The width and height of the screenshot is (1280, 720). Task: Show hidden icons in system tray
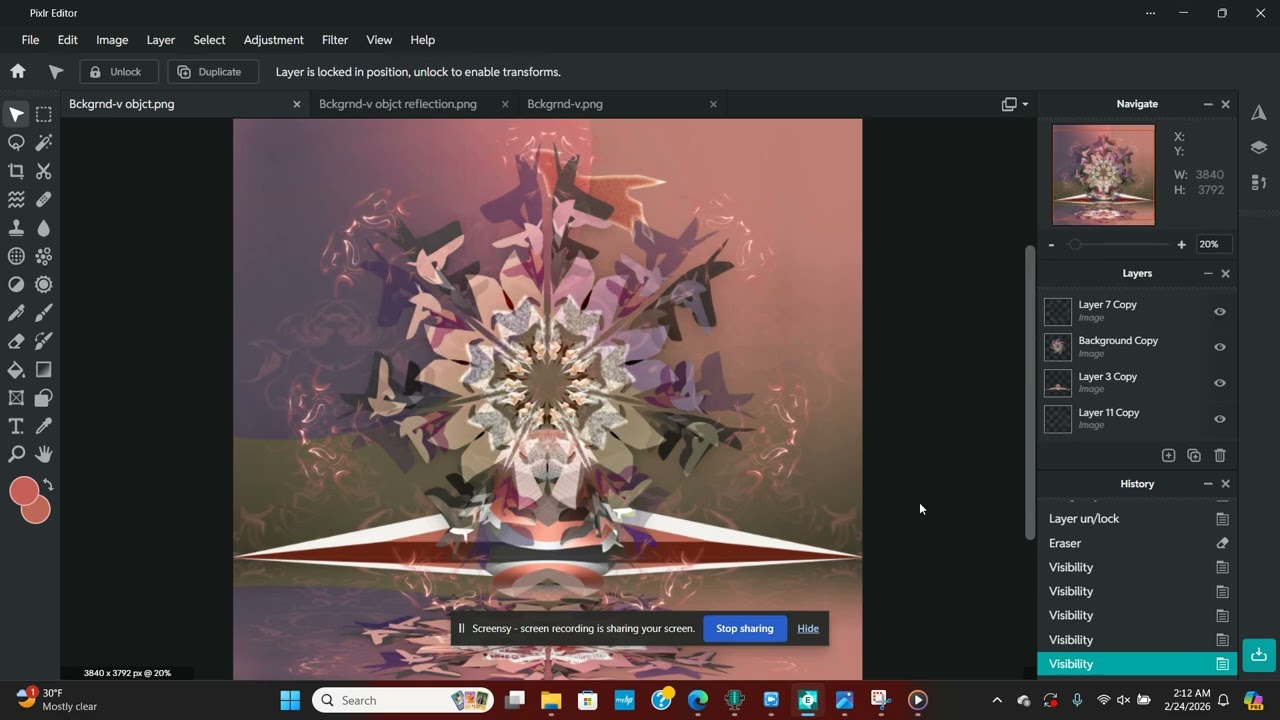997,700
